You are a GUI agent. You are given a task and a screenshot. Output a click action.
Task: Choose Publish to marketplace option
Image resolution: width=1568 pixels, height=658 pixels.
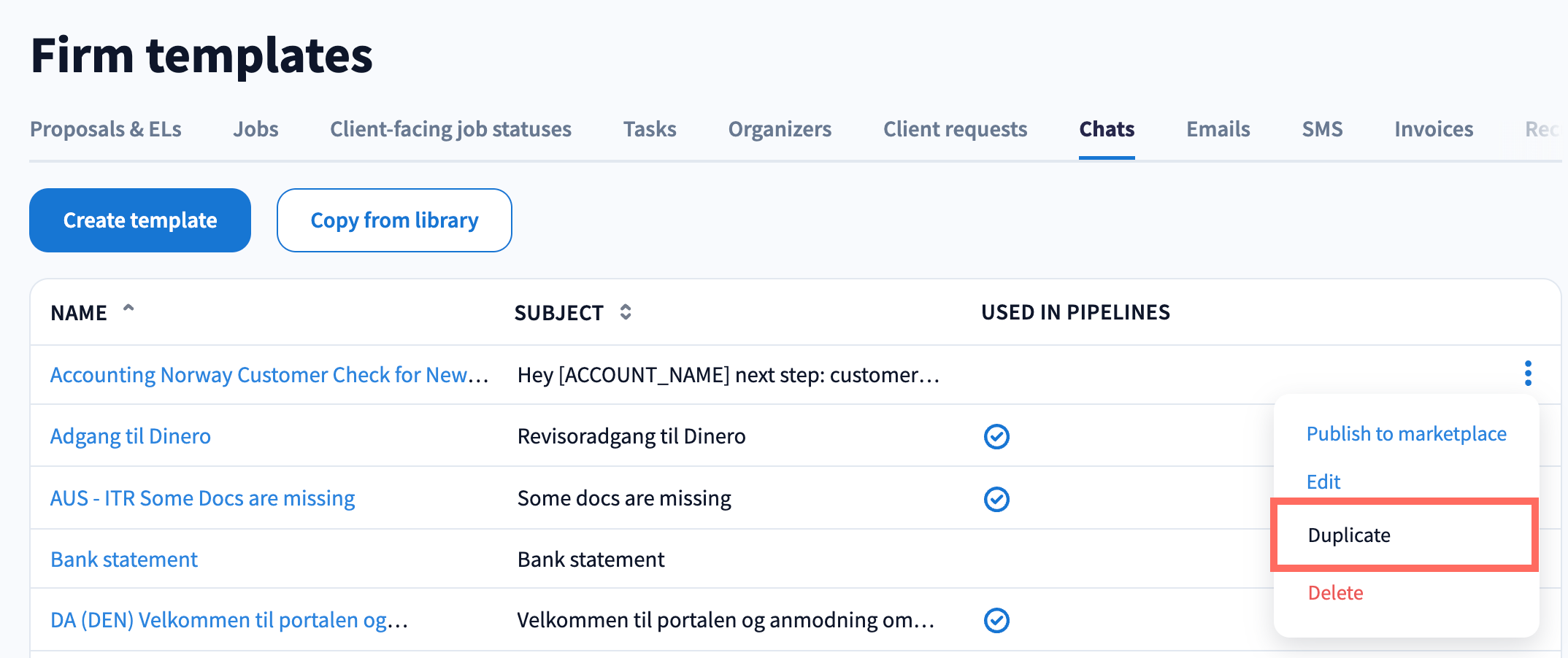[x=1406, y=434]
